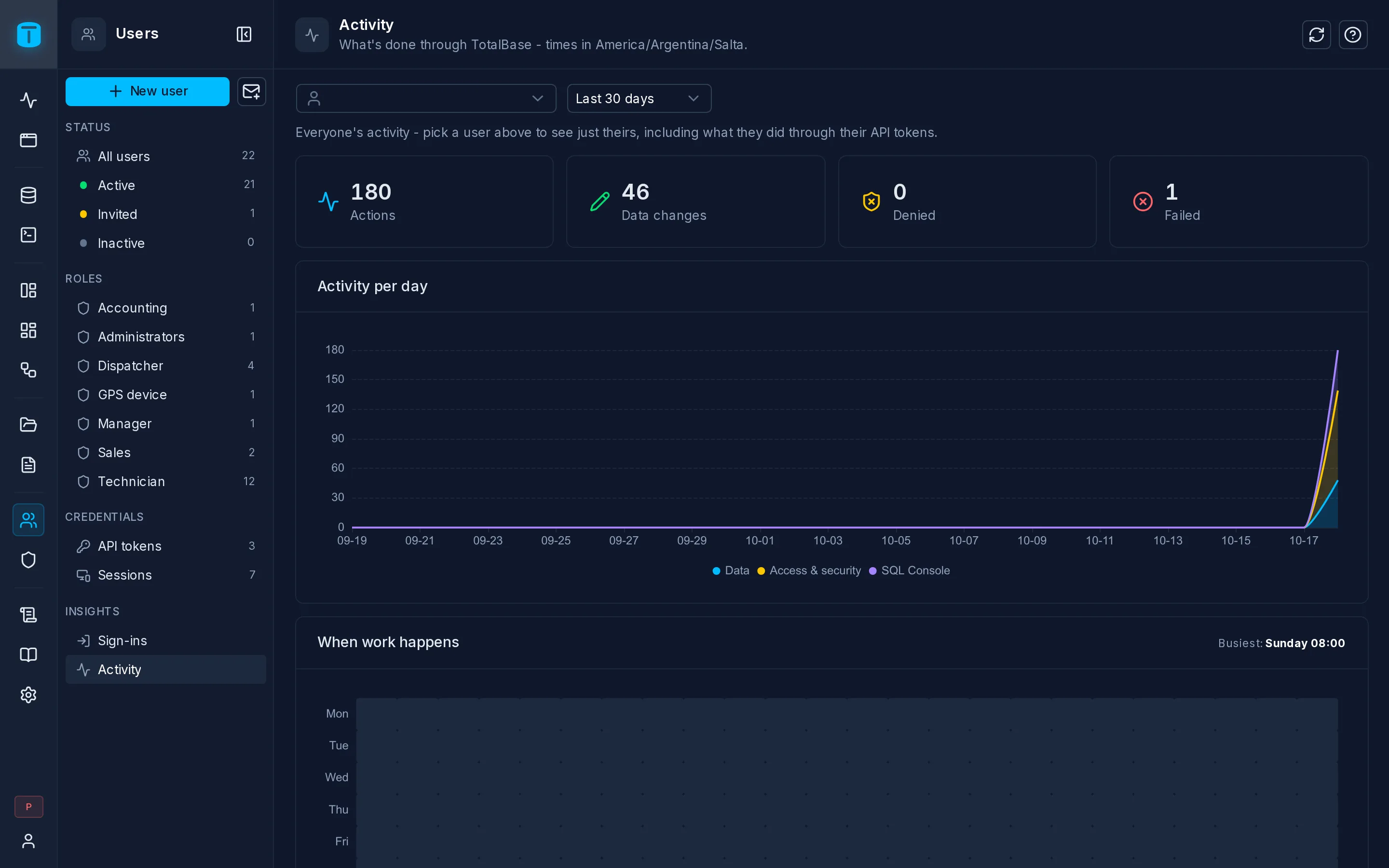The width and height of the screenshot is (1389, 868).
Task: Open the help question mark icon
Action: 1353,34
